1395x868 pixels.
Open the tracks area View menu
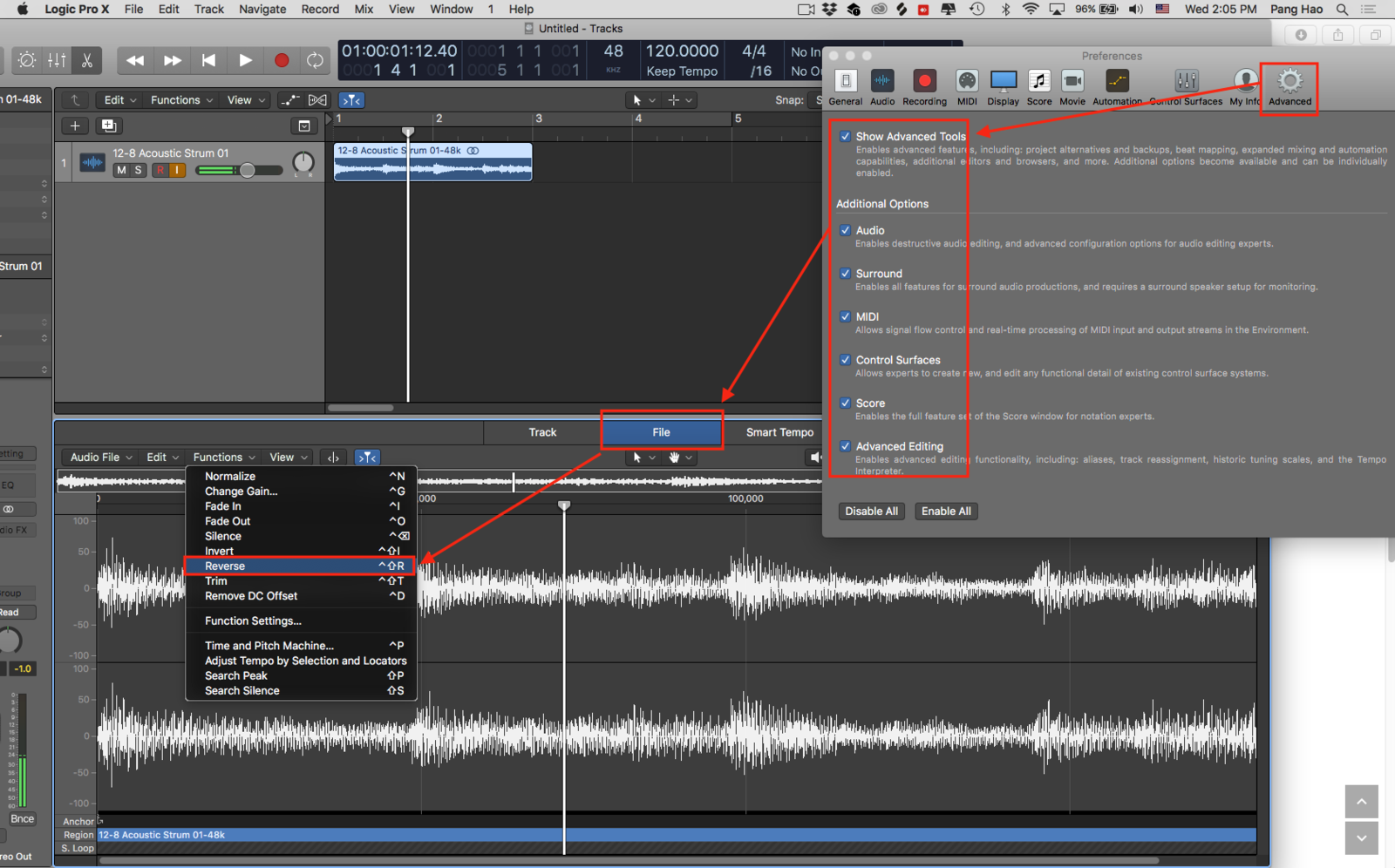click(245, 100)
